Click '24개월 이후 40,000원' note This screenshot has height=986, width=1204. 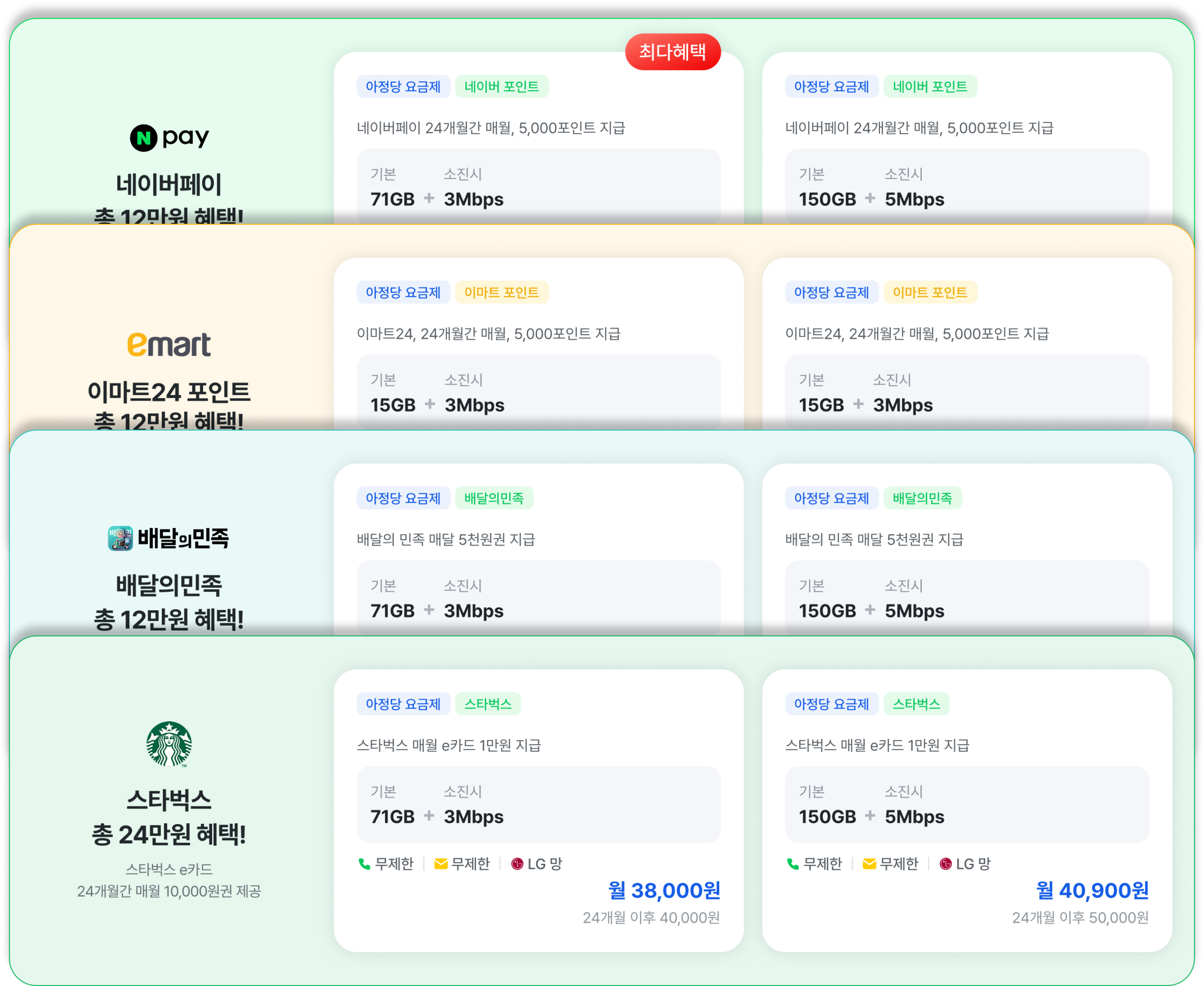click(652, 917)
